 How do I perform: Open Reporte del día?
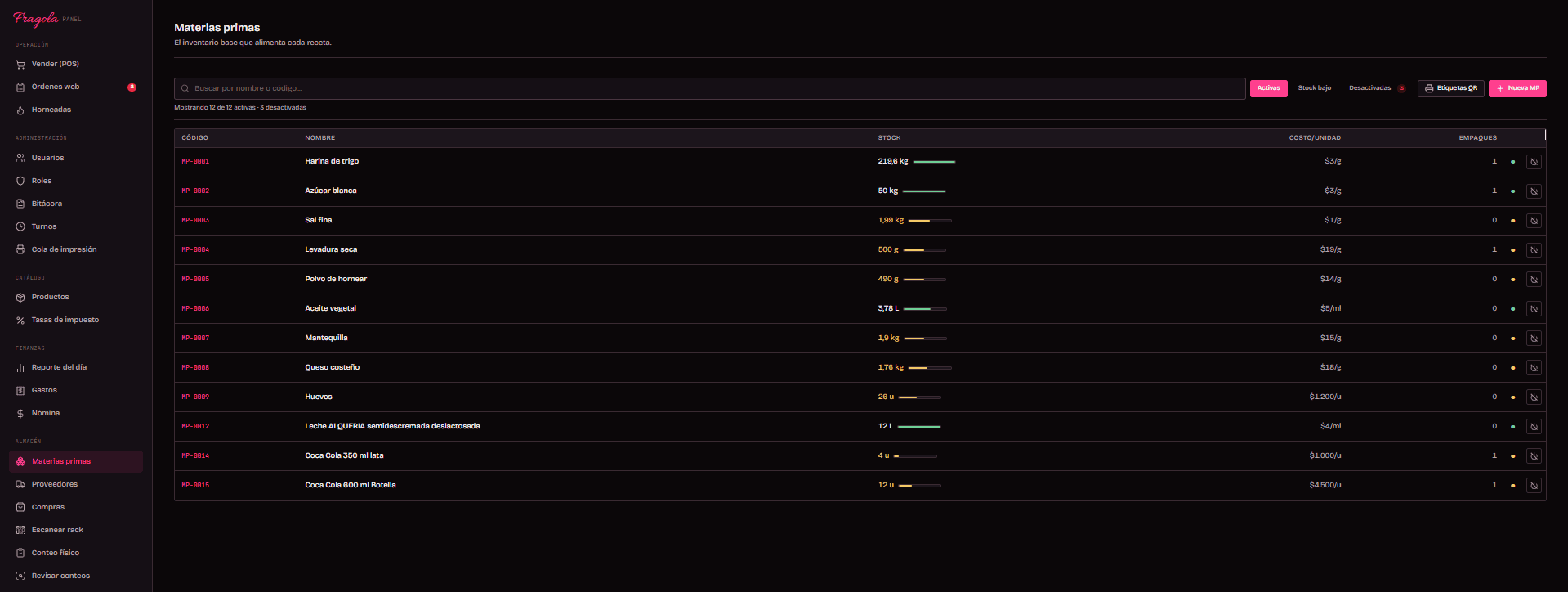pyautogui.click(x=75, y=367)
